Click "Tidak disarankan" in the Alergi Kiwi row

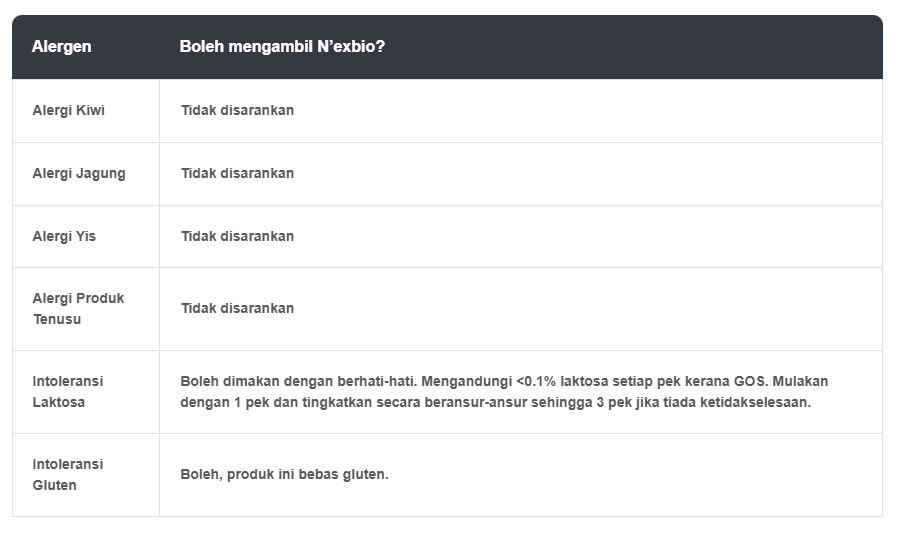click(237, 110)
